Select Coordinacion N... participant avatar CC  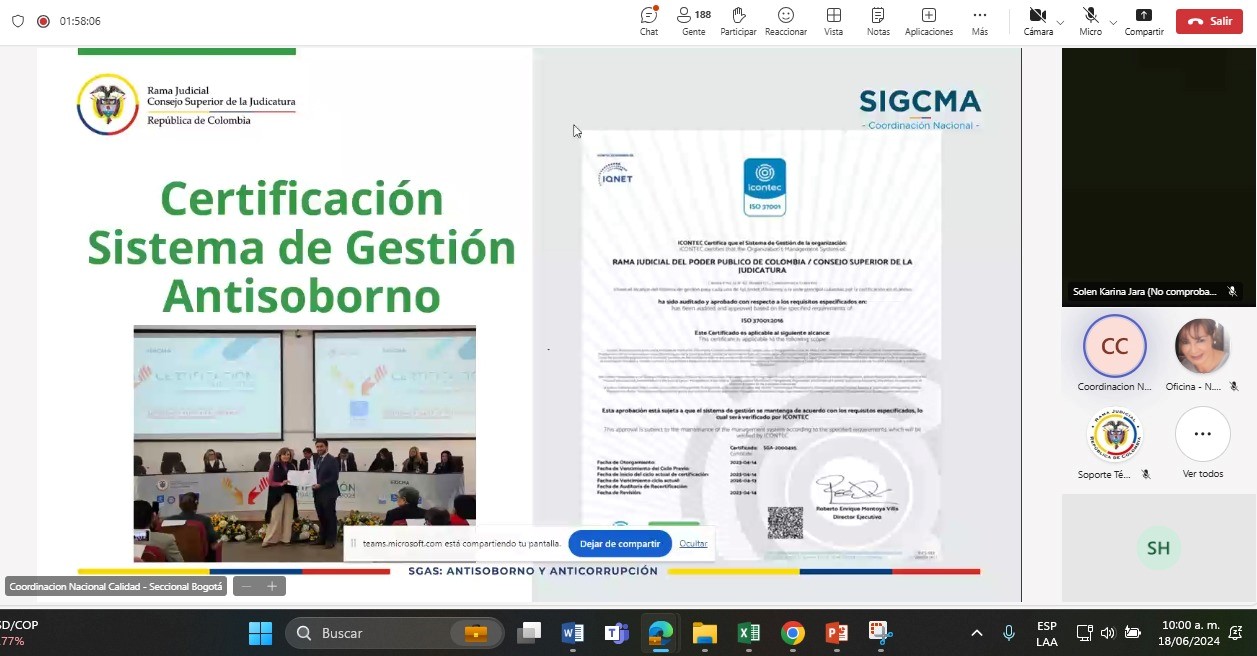click(1115, 346)
